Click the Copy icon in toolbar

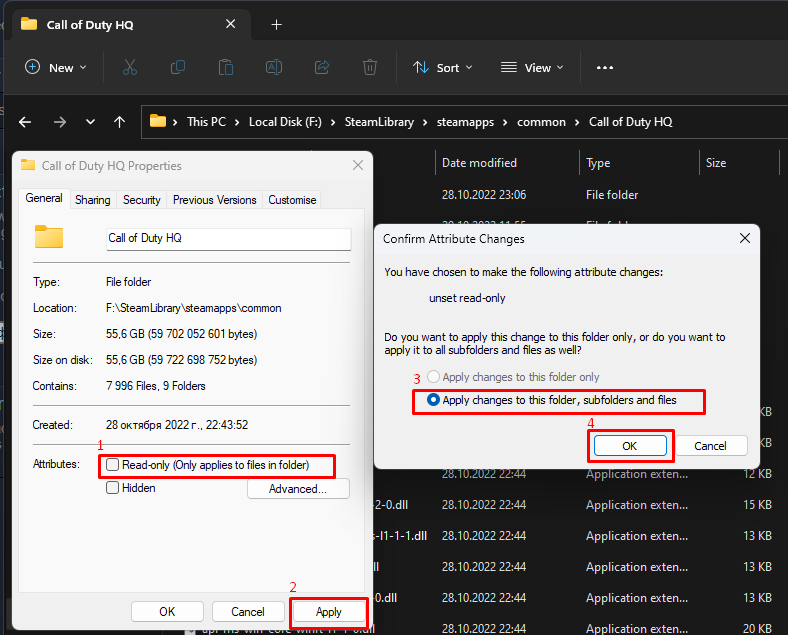pos(178,67)
